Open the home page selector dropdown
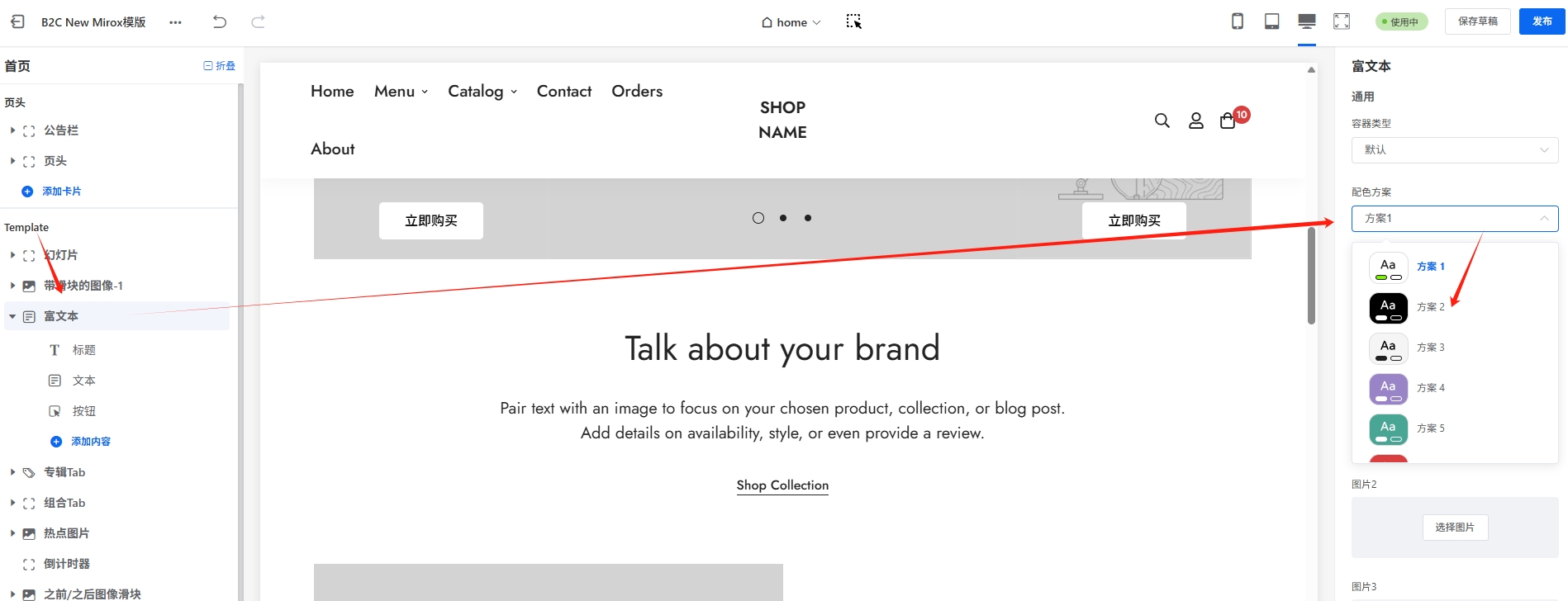The width and height of the screenshot is (1568, 601). 791,22
